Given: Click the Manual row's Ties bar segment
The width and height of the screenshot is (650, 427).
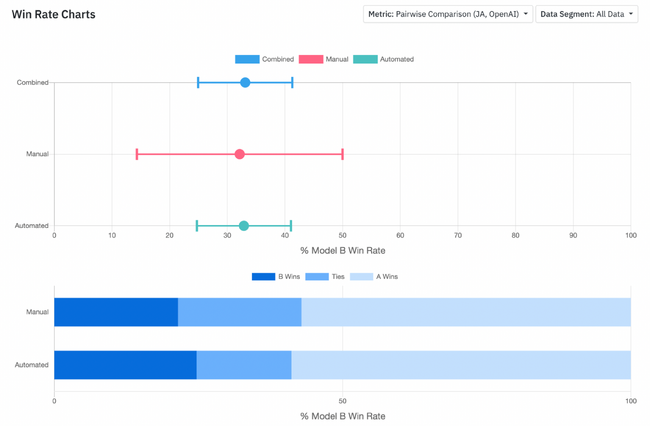Looking at the screenshot, I should pos(240,312).
